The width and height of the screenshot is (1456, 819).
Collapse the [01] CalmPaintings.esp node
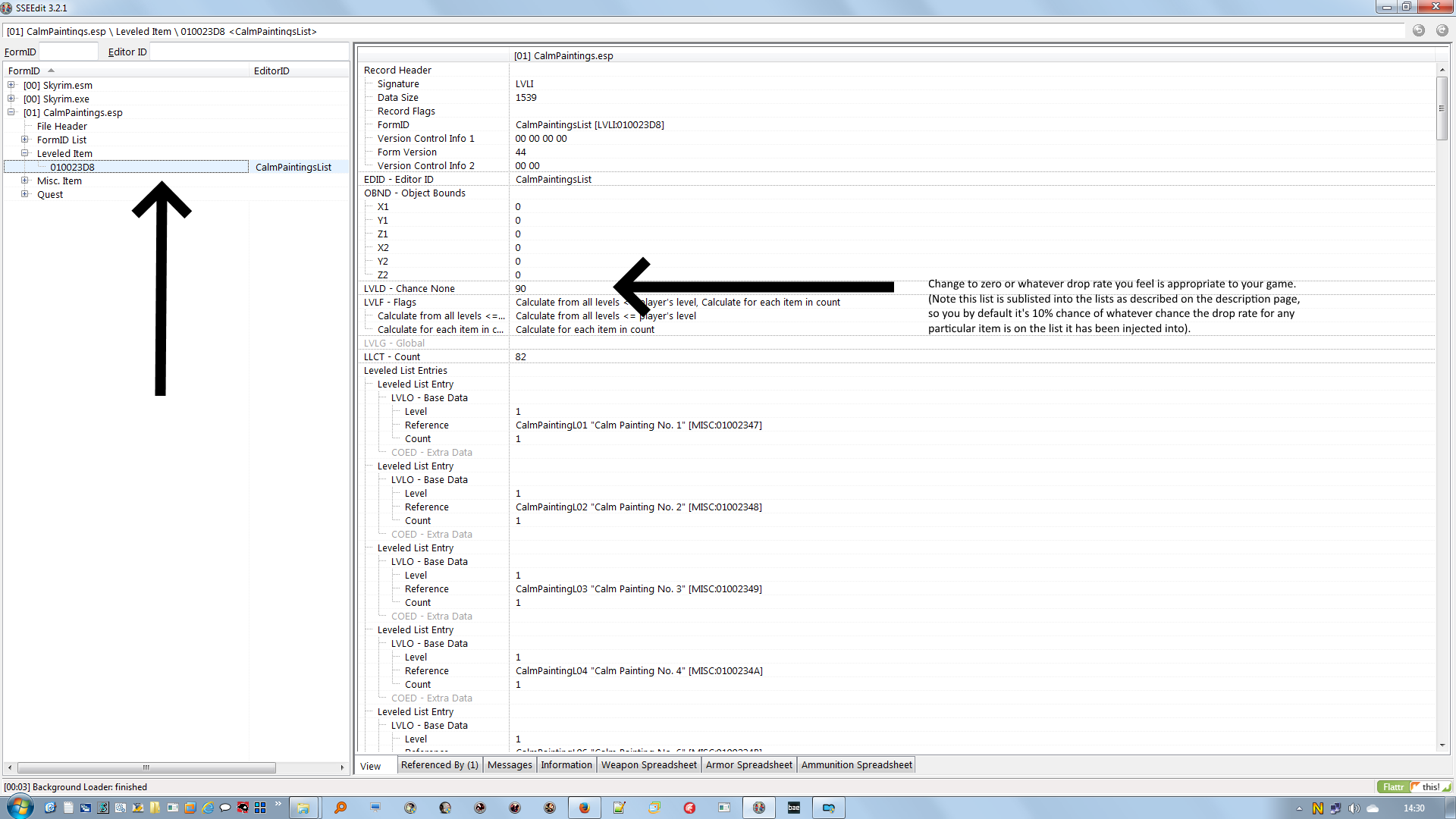11,112
